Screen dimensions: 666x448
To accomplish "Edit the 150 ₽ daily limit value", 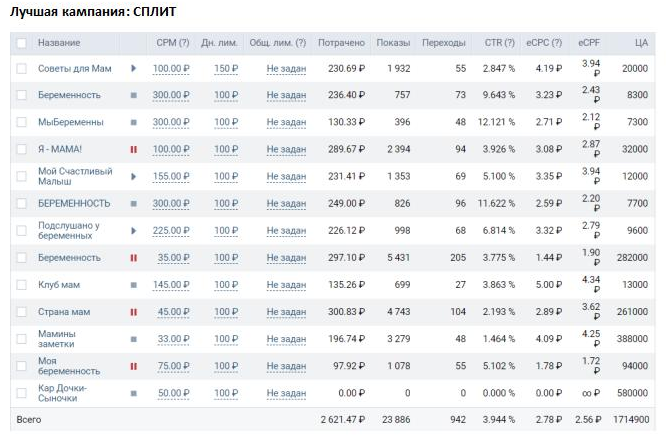I will pos(226,68).
